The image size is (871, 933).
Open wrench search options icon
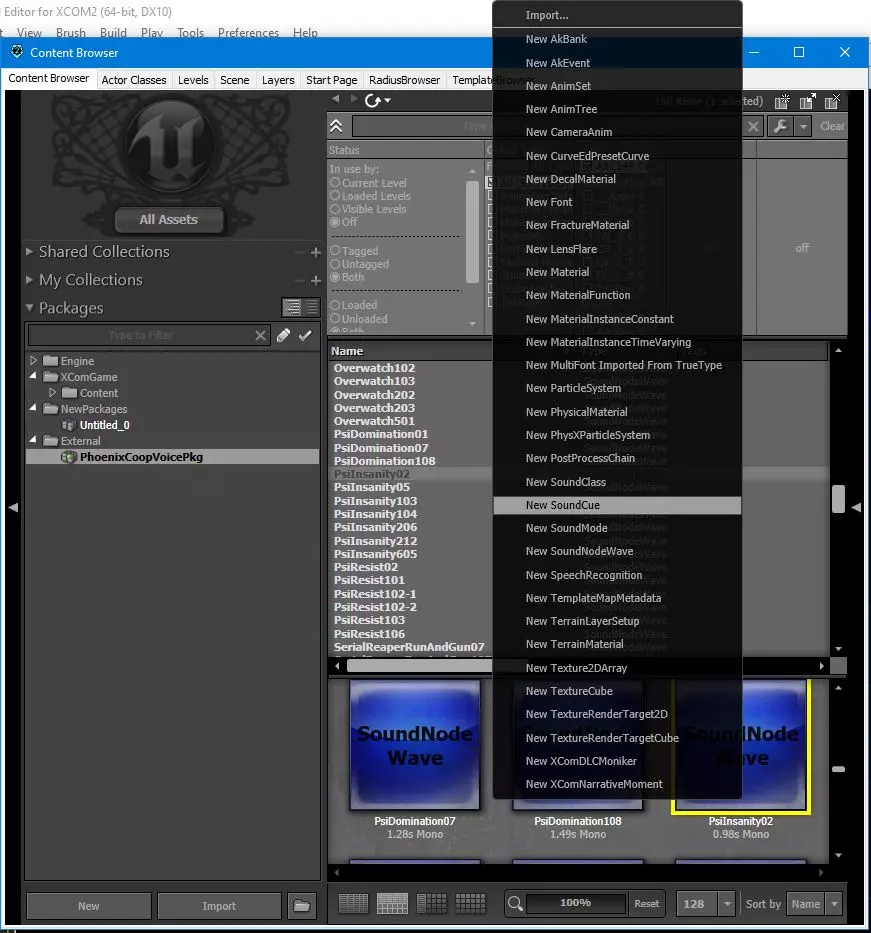pos(781,126)
